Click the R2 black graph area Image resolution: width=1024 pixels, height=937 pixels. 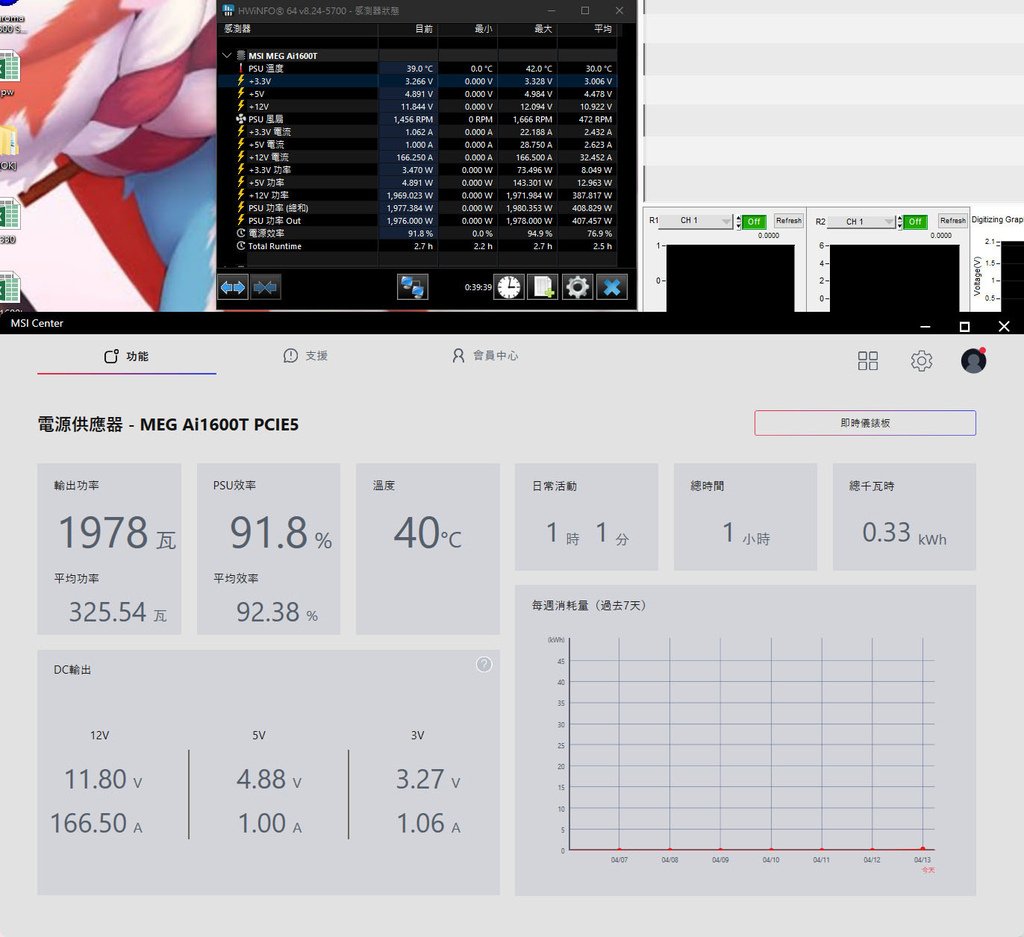pos(895,278)
